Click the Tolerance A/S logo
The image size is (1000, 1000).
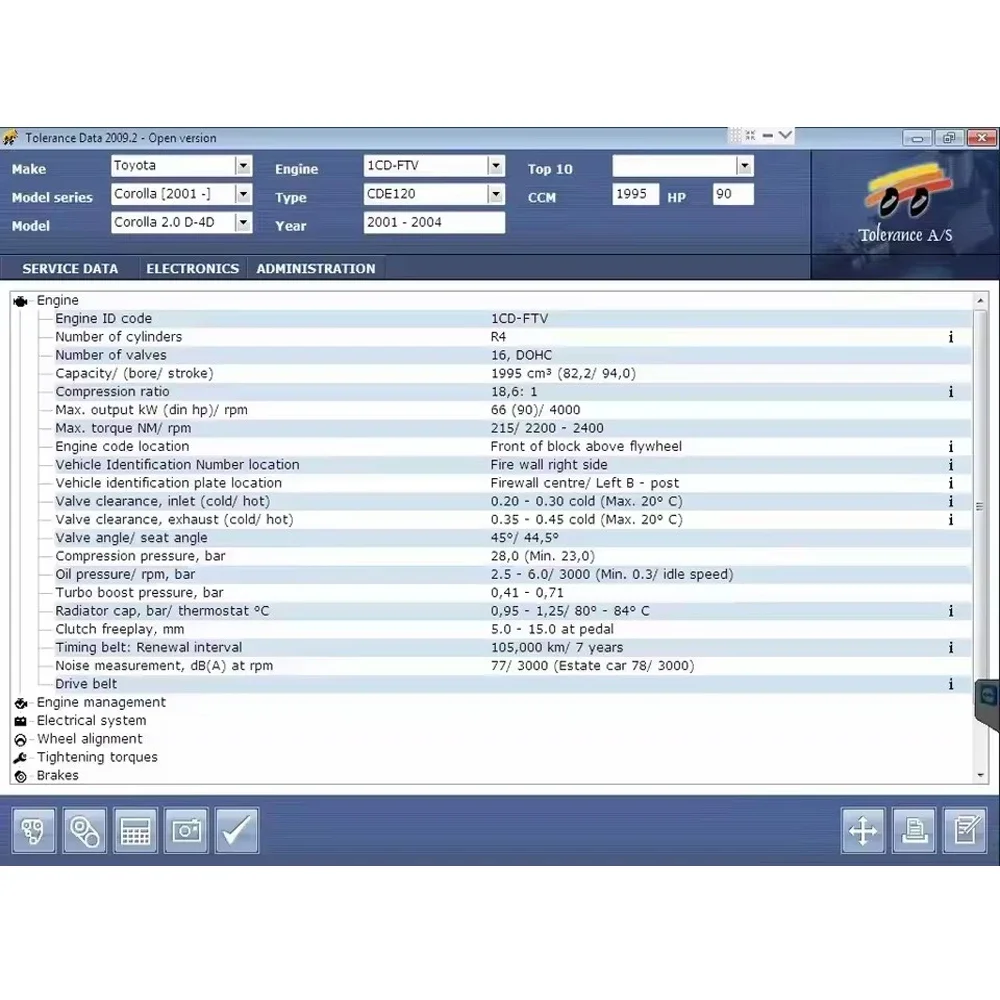(x=906, y=204)
